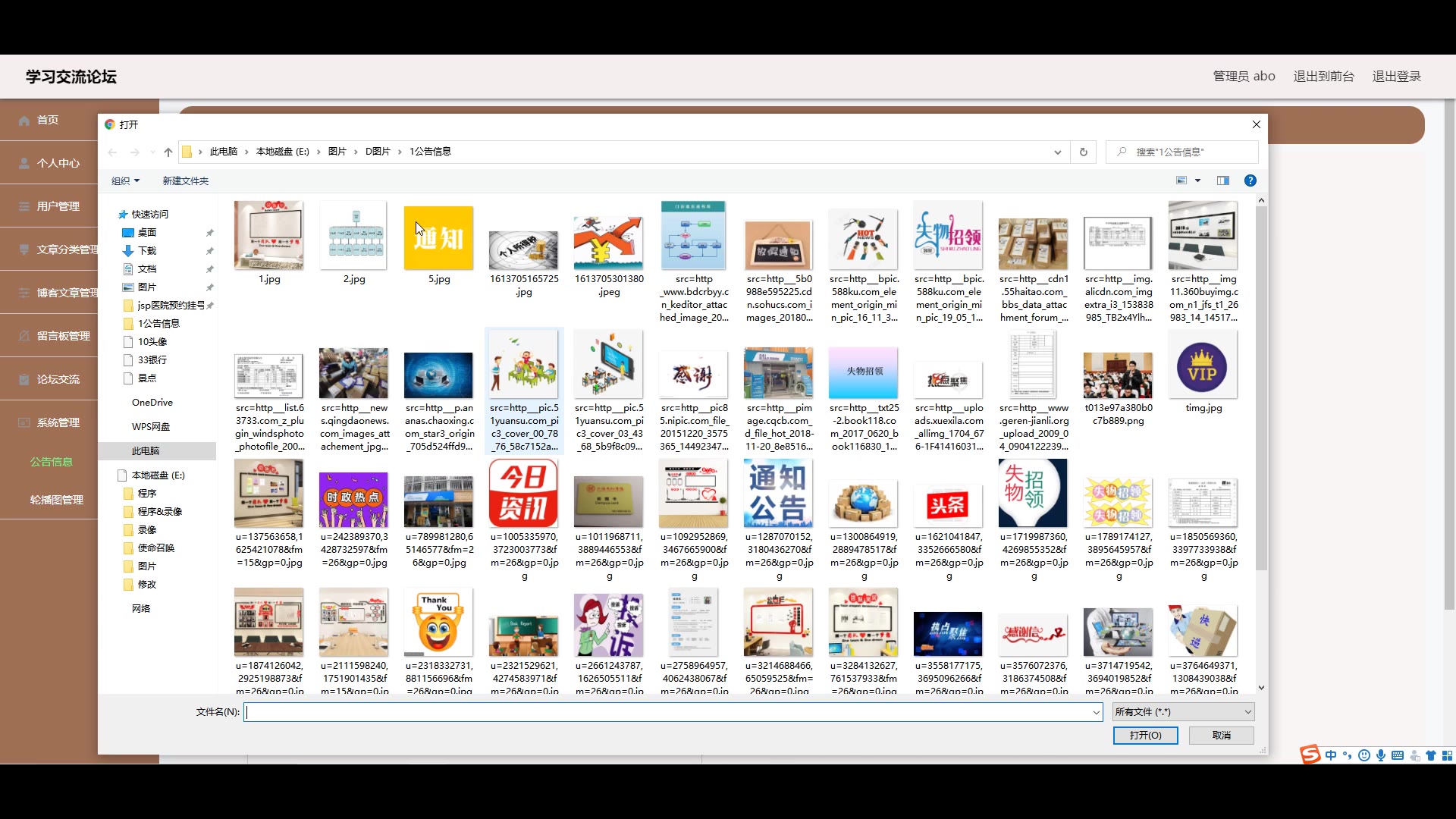The height and width of the screenshot is (819, 1456).
Task: Refresh the current folder listing
Action: pyautogui.click(x=1083, y=152)
